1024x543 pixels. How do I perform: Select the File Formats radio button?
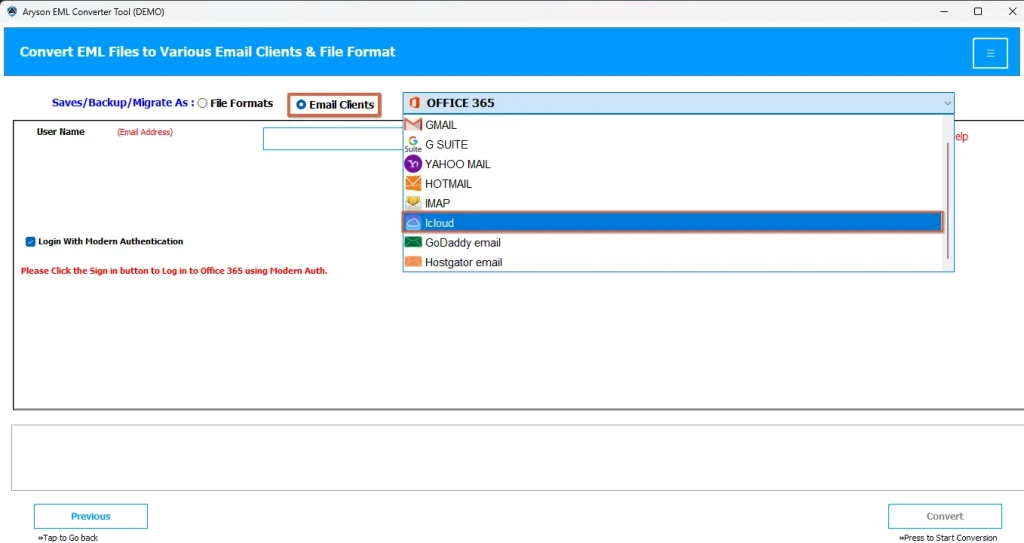tap(203, 103)
